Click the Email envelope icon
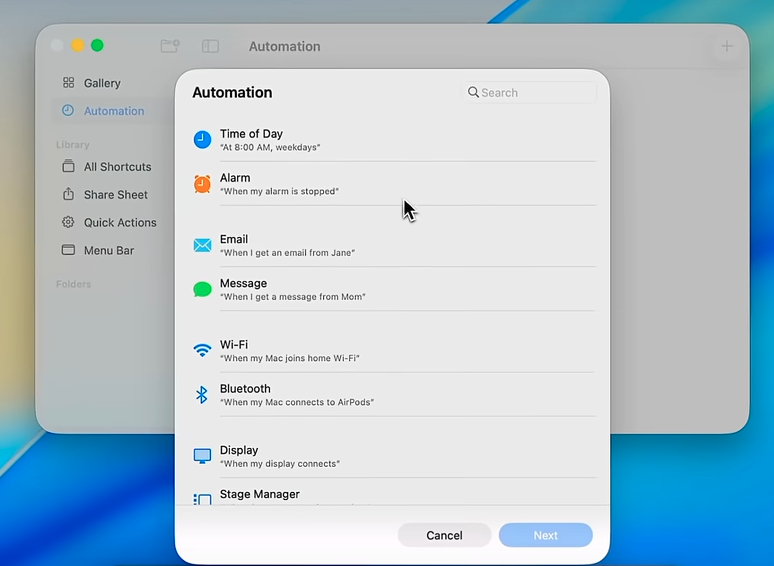The image size is (774, 566). pos(202,245)
